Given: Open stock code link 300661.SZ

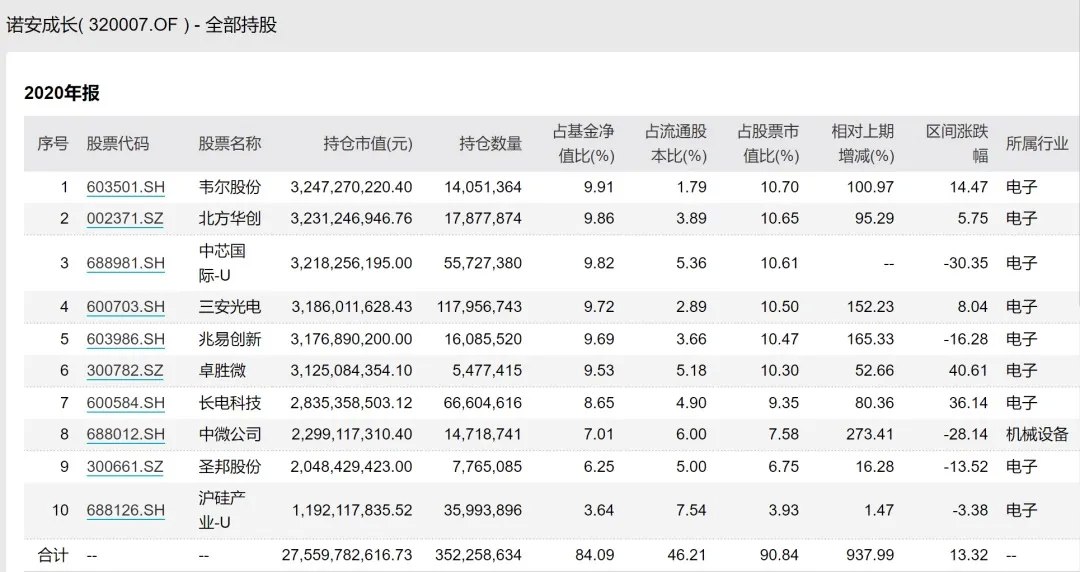Looking at the screenshot, I should pos(125,467).
